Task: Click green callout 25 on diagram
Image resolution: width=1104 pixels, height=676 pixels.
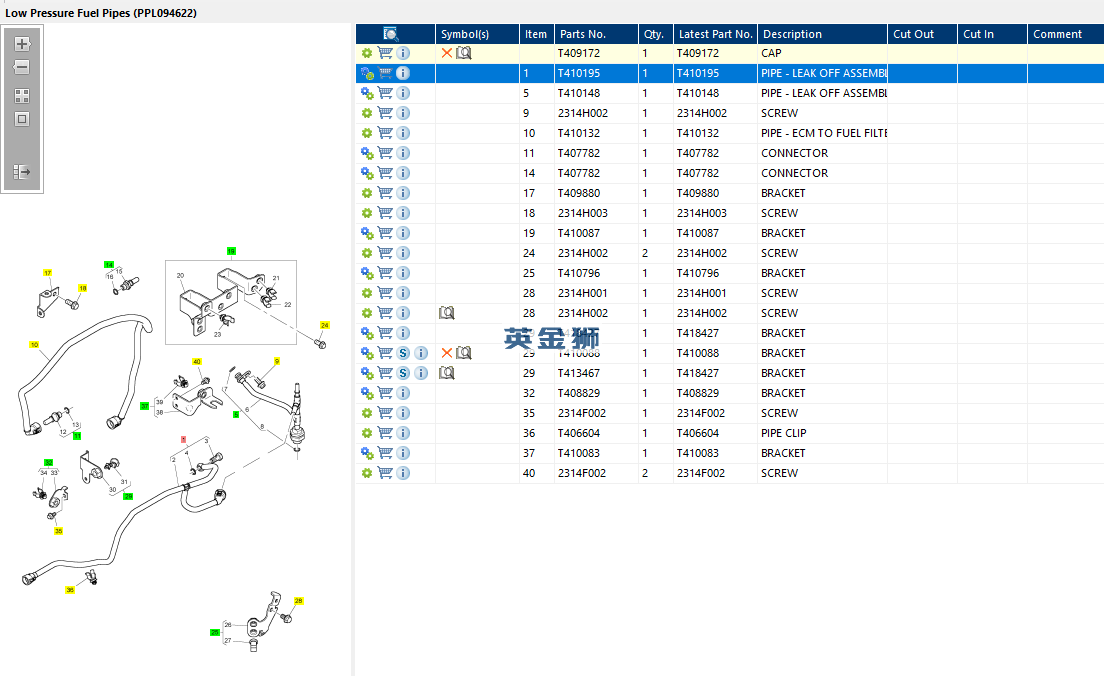Action: tap(215, 632)
